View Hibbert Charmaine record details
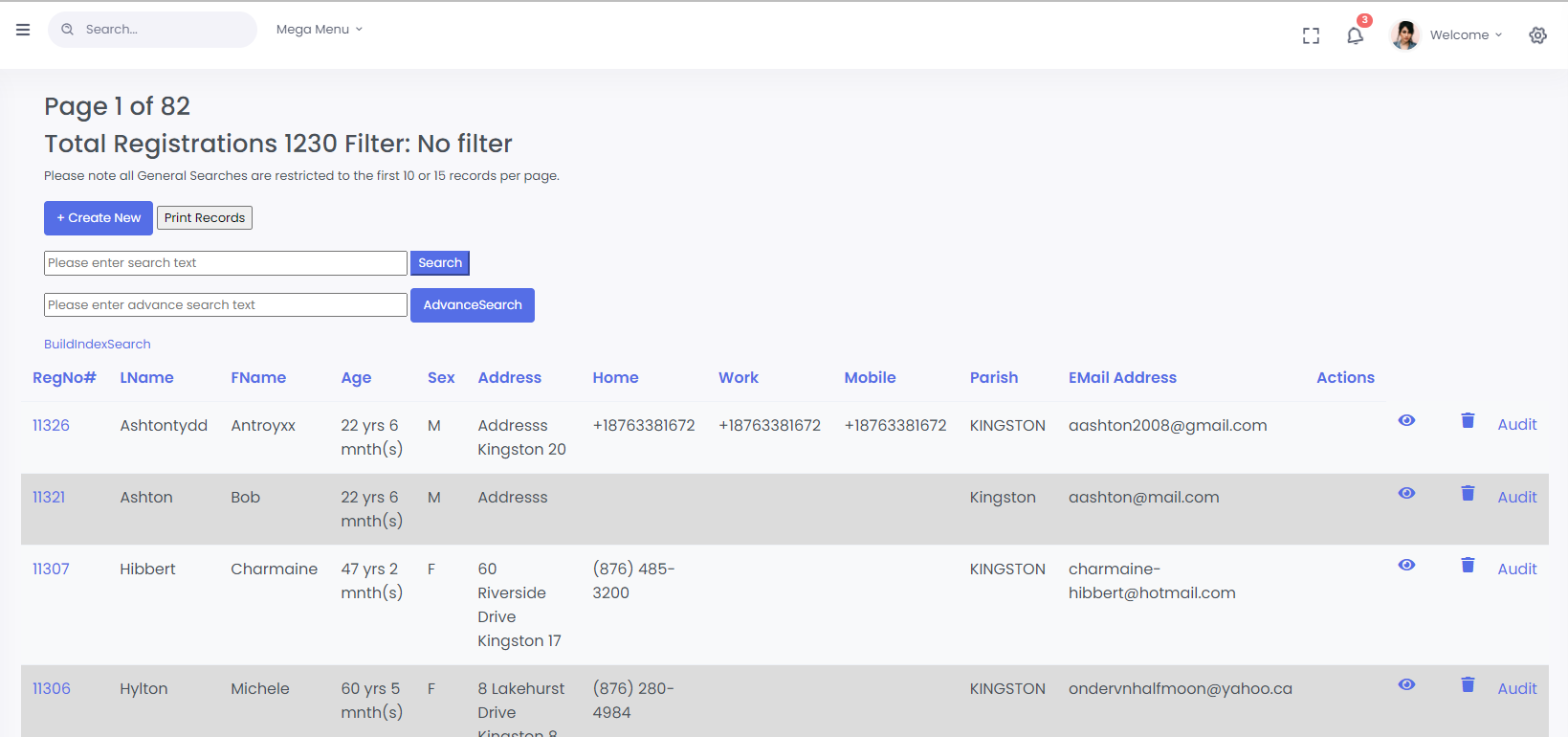 coord(1406,565)
